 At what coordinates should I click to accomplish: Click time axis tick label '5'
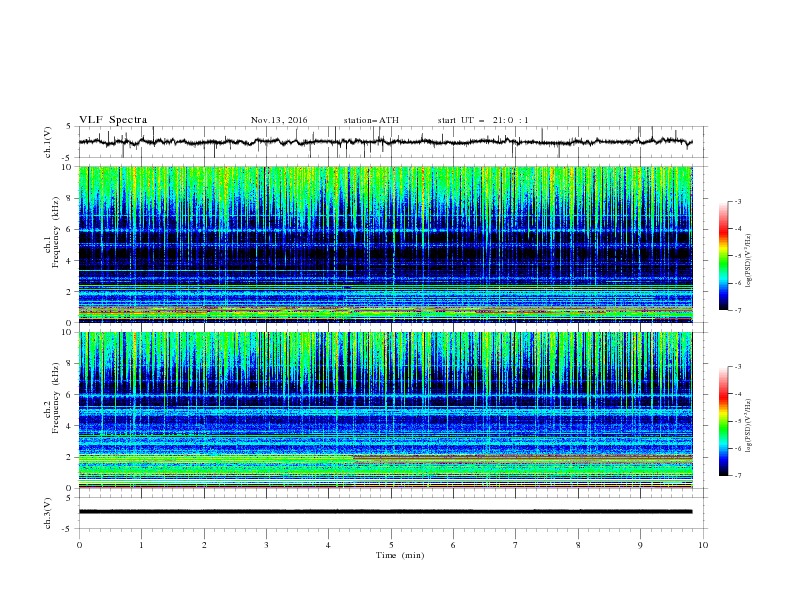(x=391, y=545)
